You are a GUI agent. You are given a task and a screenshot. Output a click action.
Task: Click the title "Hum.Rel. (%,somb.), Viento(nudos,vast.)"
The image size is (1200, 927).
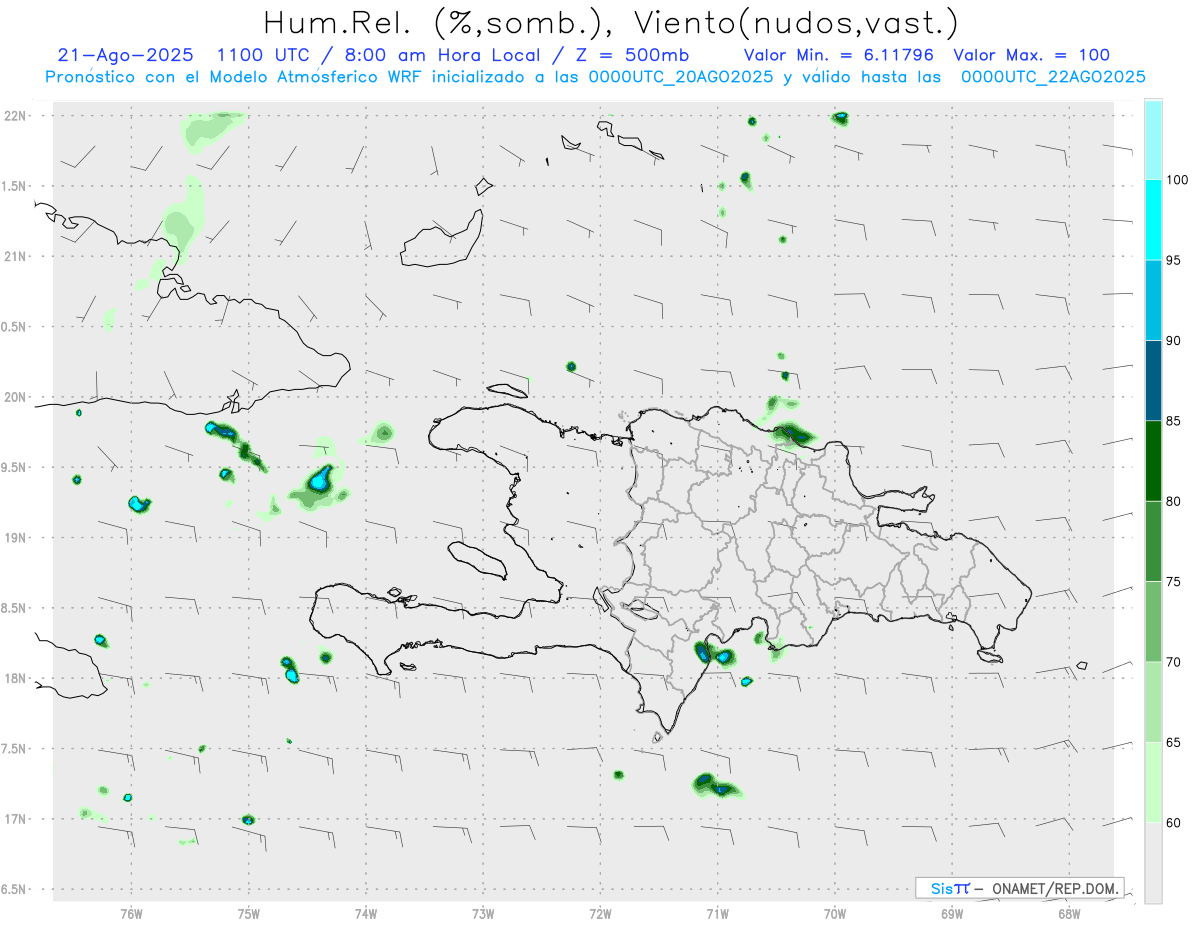(x=610, y=22)
